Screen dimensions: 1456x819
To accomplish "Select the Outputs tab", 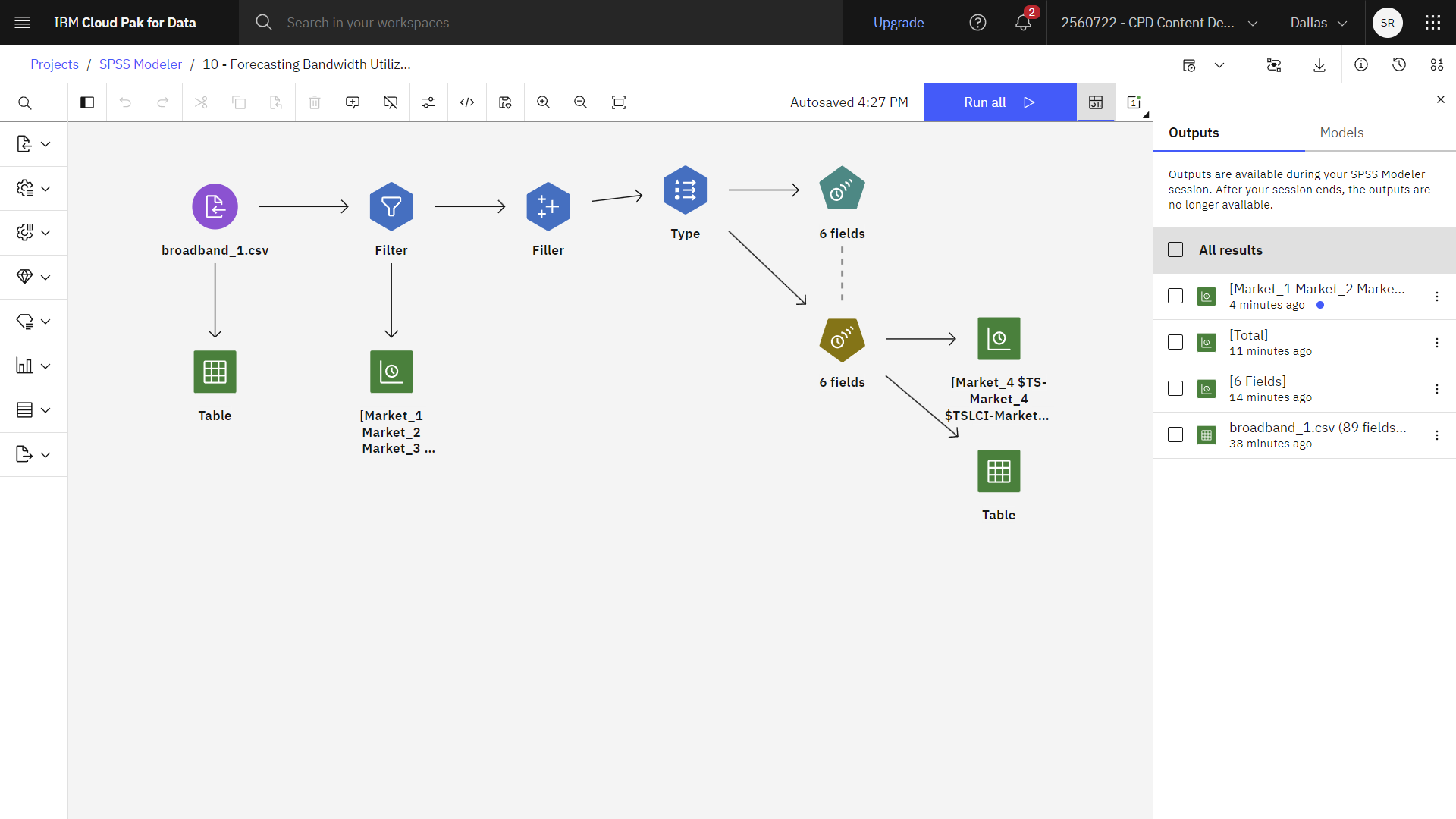I will [1194, 133].
